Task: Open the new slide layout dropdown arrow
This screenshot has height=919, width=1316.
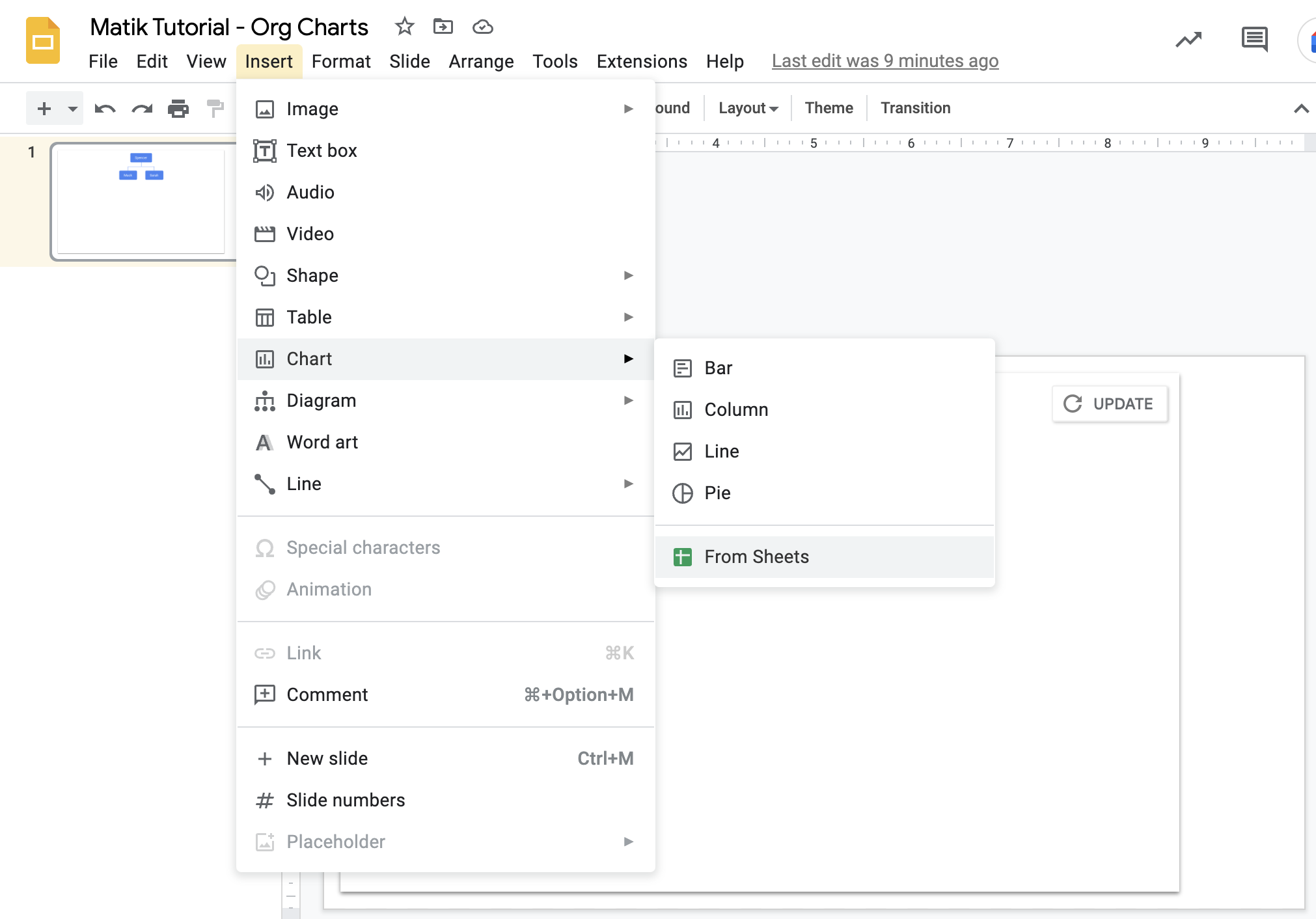Action: (x=72, y=109)
